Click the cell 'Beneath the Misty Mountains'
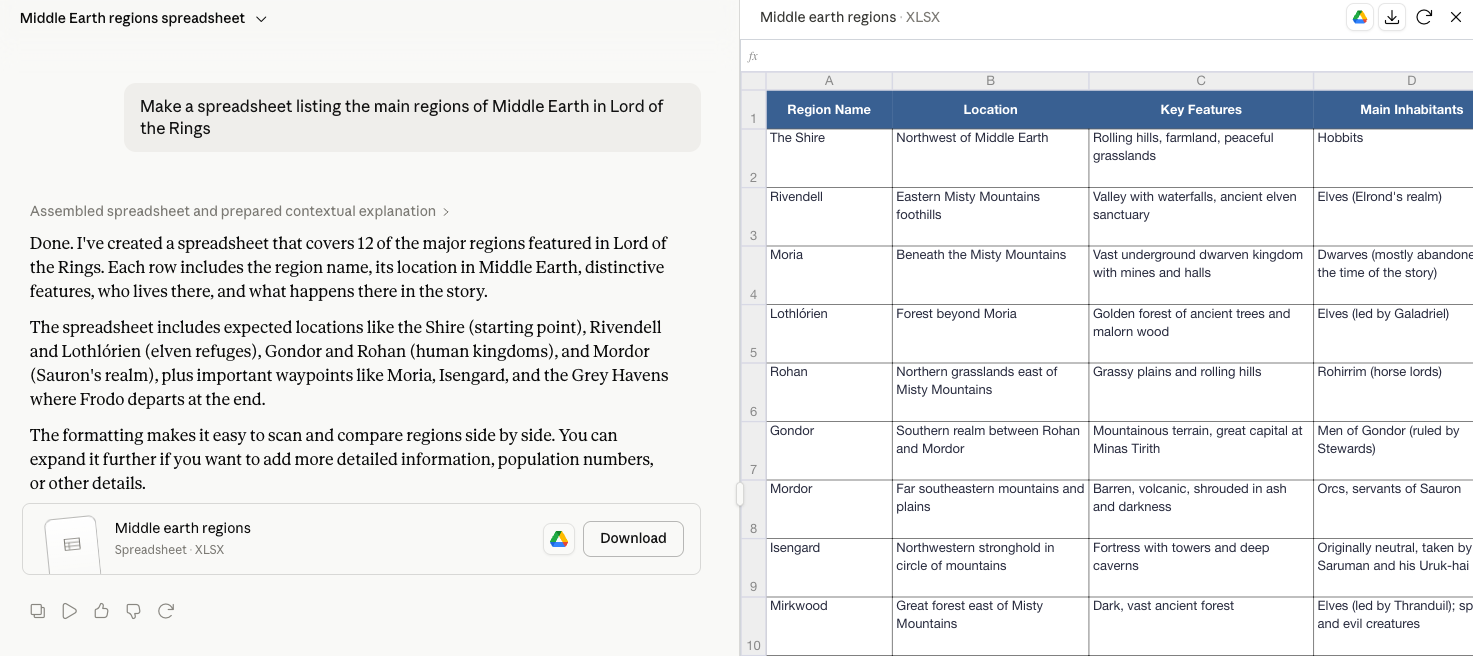This screenshot has width=1473, height=656. (990, 275)
